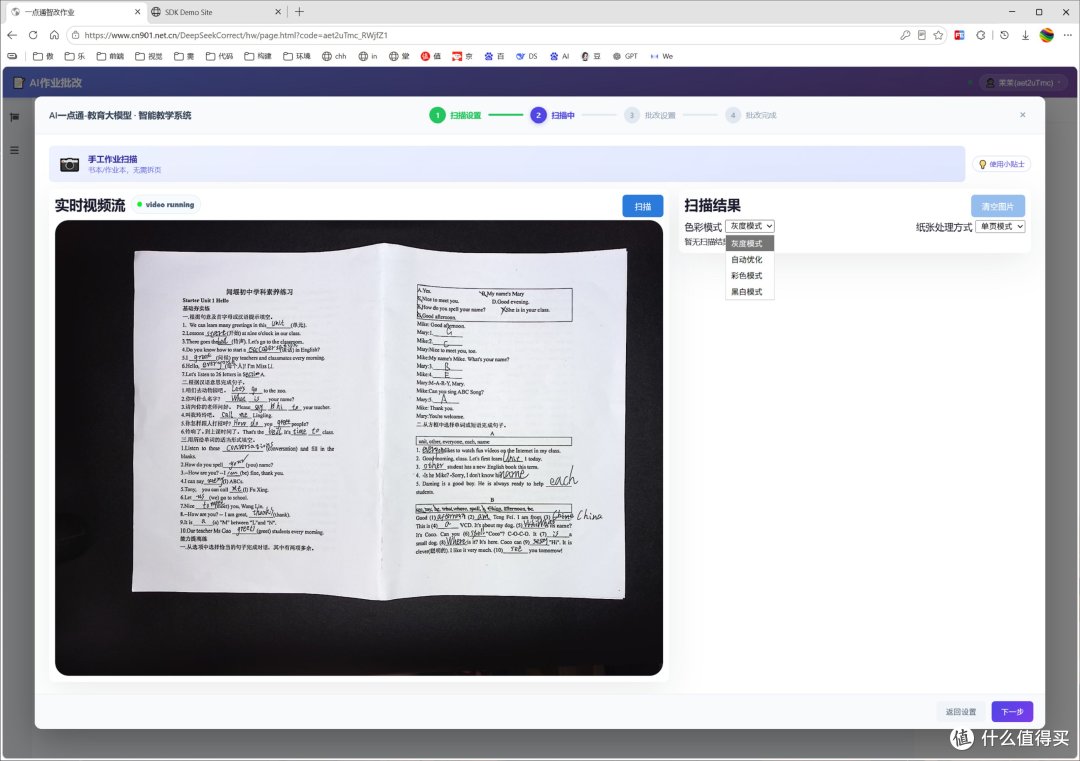Switch to the SDK Demo Site tab
The image size is (1080, 761).
tap(216, 12)
